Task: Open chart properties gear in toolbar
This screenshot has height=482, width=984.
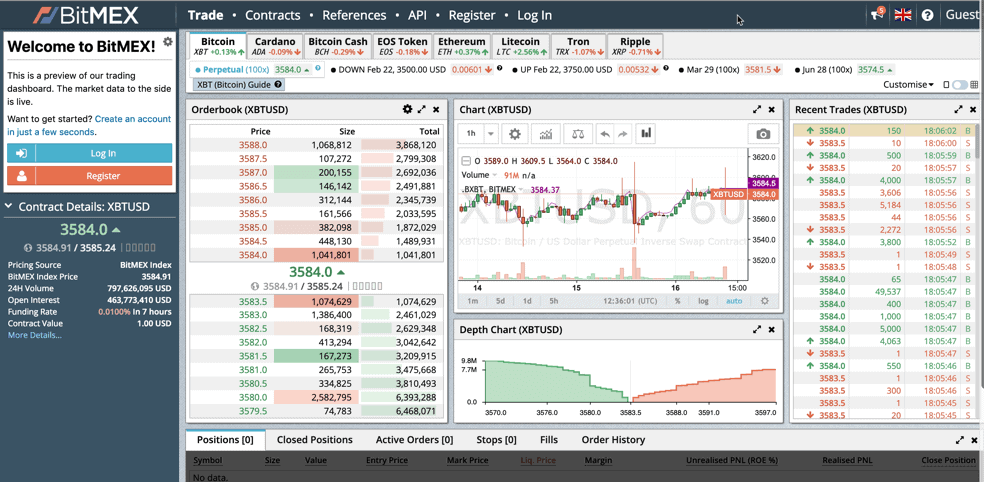Action: (515, 134)
